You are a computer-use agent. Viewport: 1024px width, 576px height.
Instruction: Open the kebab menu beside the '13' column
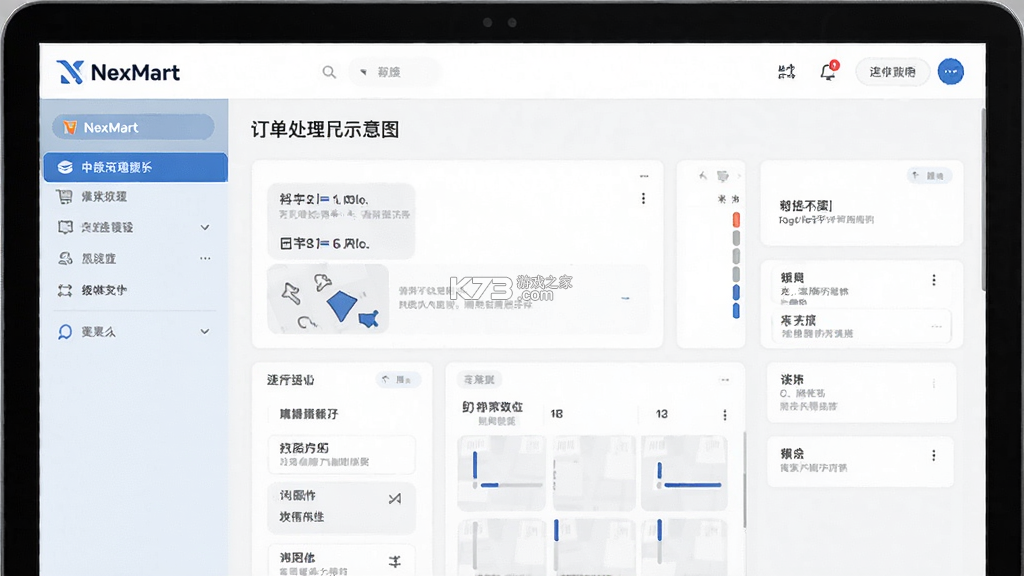[725, 415]
